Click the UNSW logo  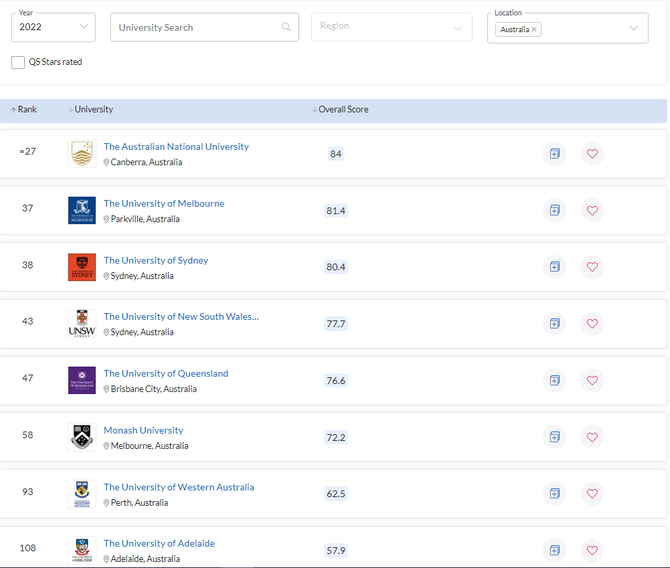click(x=82, y=324)
